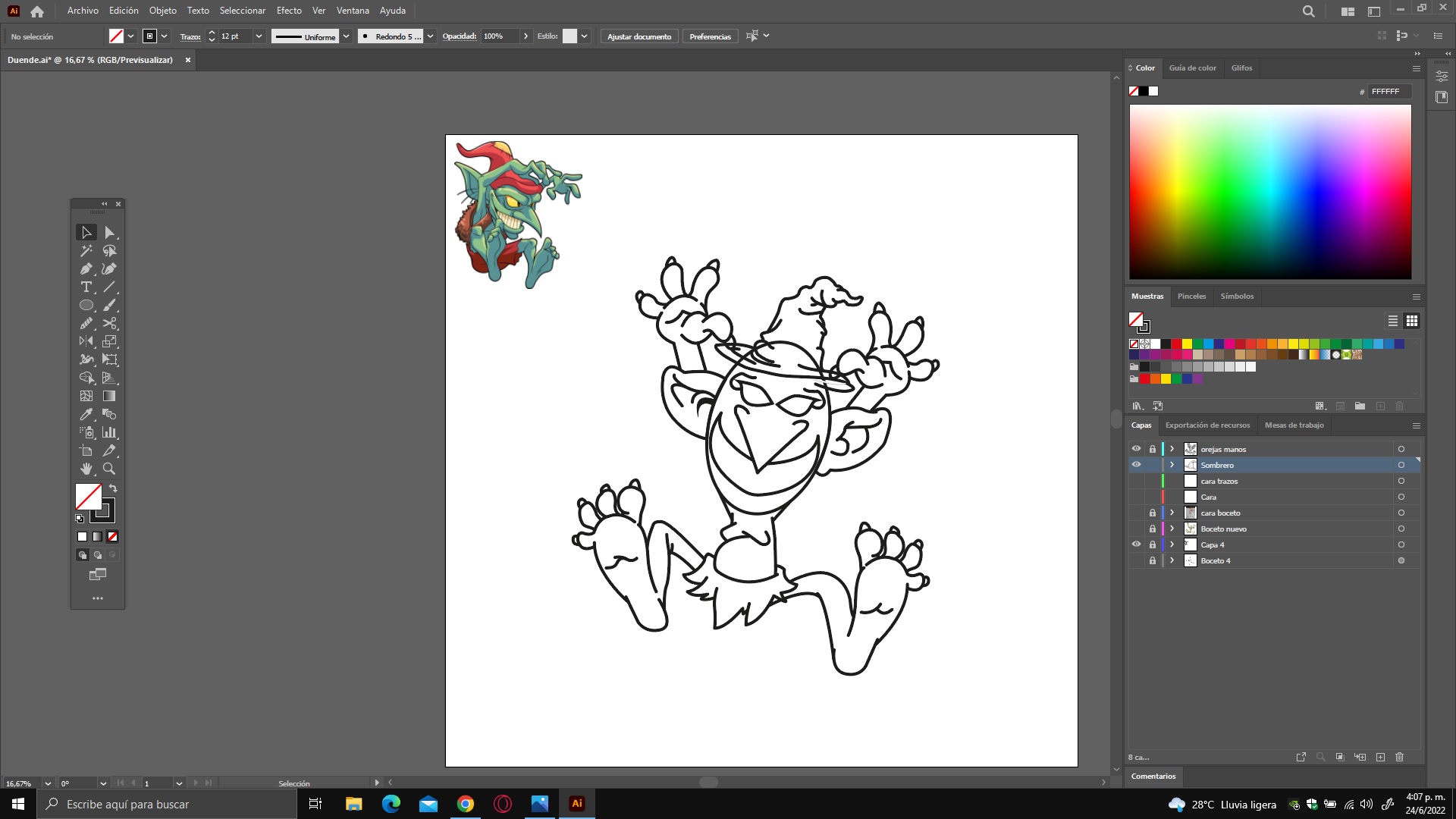This screenshot has width=1456, height=819.
Task: Swap fill and stroke arrows
Action: (x=113, y=489)
